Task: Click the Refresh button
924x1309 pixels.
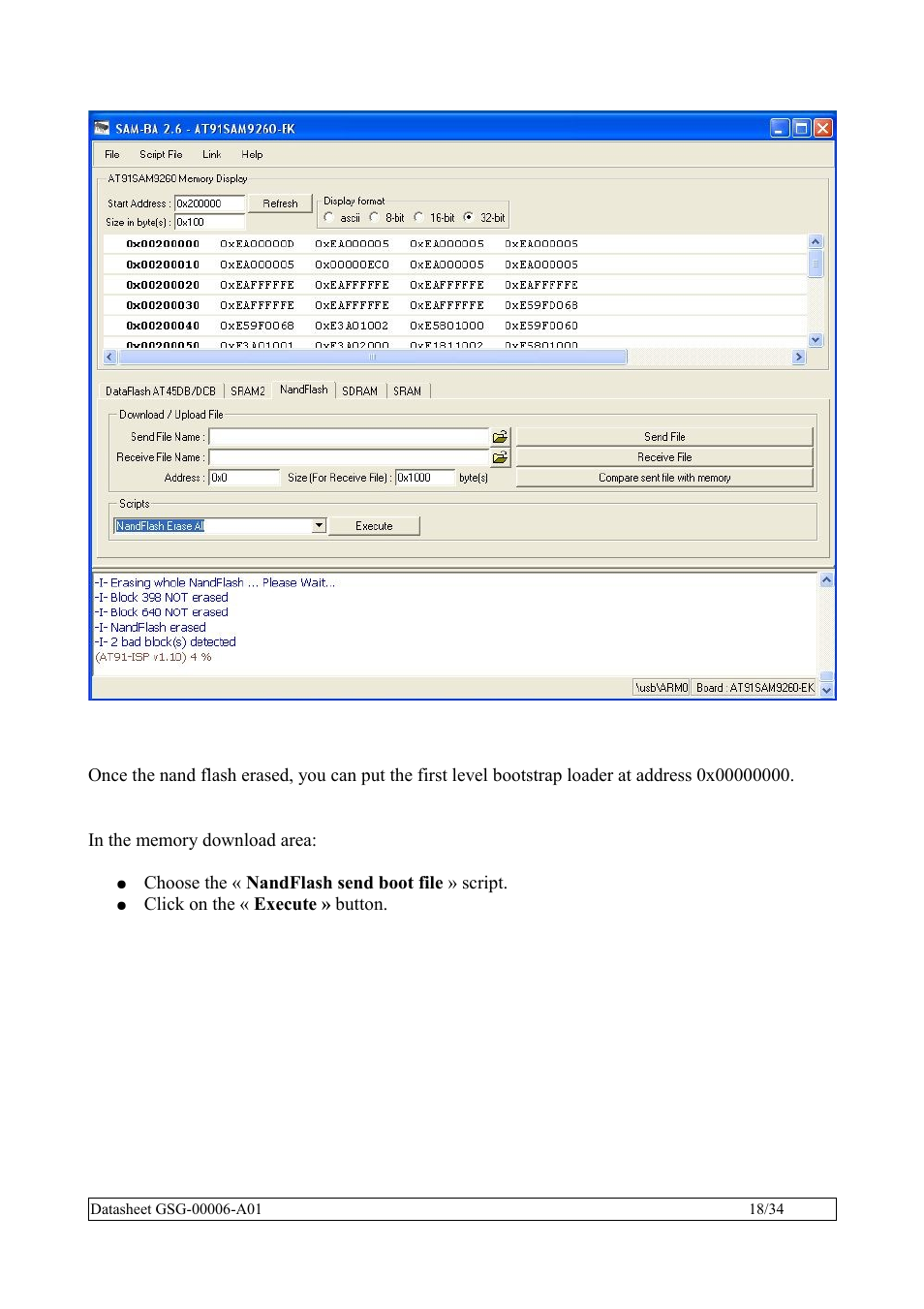Action: [280, 203]
